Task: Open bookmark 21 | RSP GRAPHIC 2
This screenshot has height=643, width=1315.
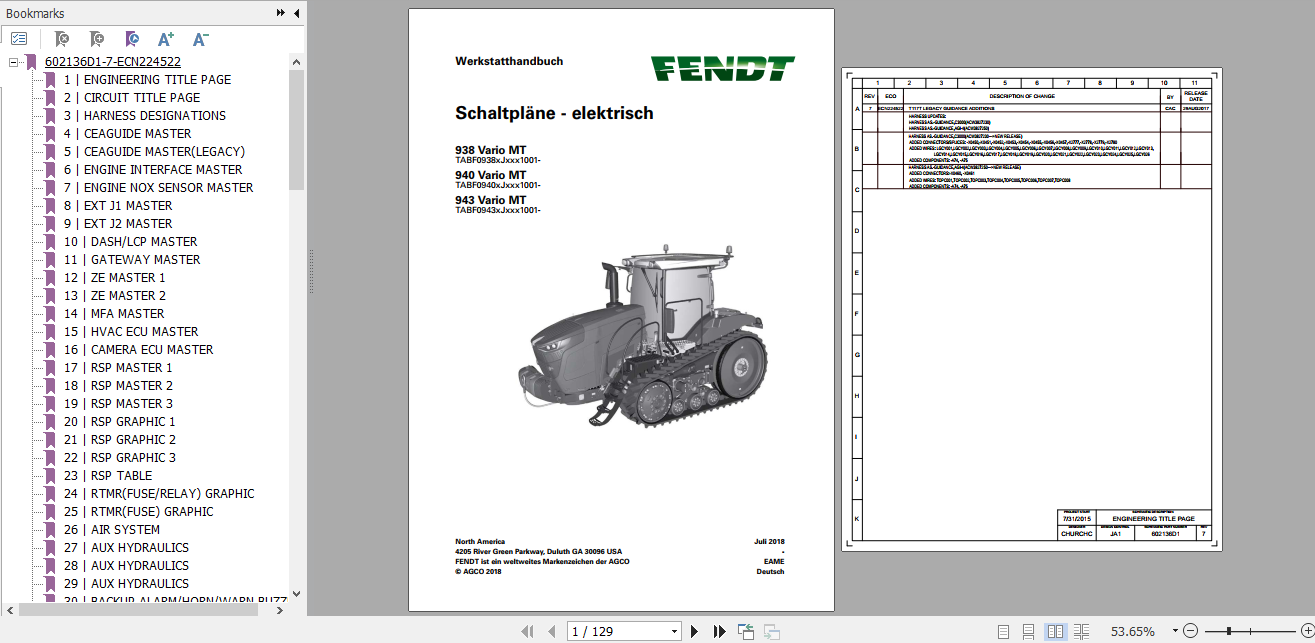Action: pos(120,440)
